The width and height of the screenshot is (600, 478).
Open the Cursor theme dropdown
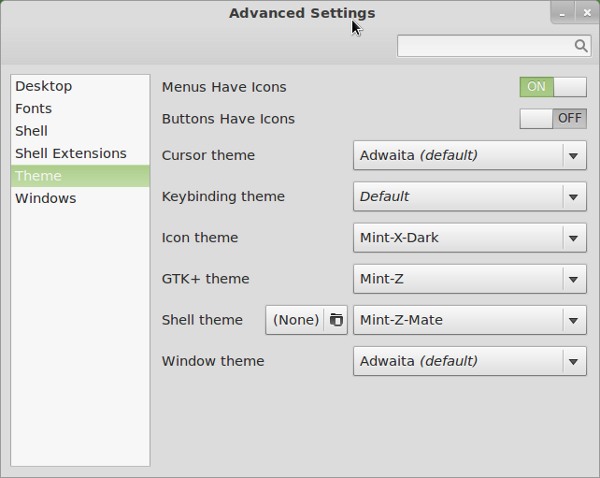(470, 156)
